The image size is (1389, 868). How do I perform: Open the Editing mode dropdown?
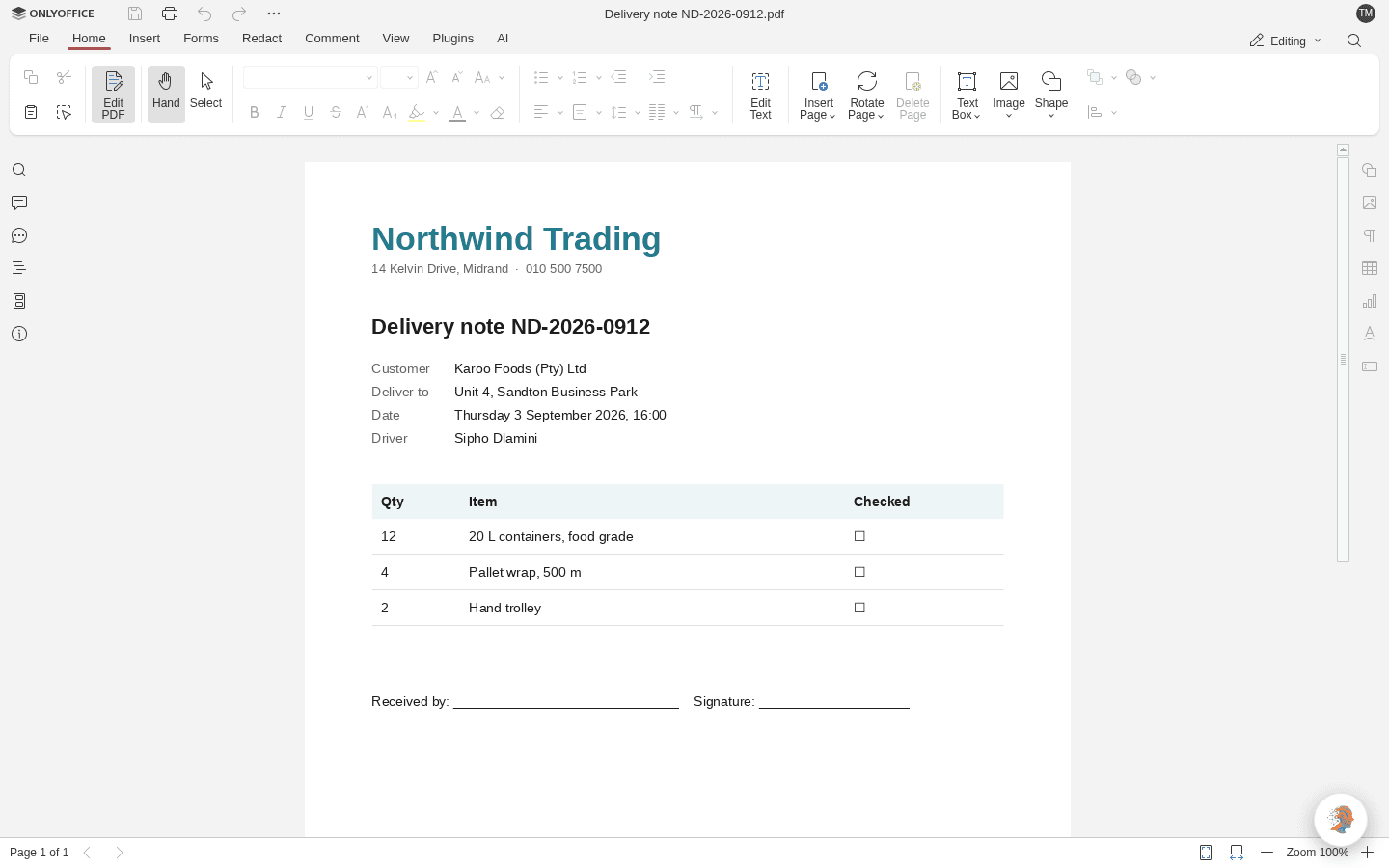click(x=1285, y=41)
